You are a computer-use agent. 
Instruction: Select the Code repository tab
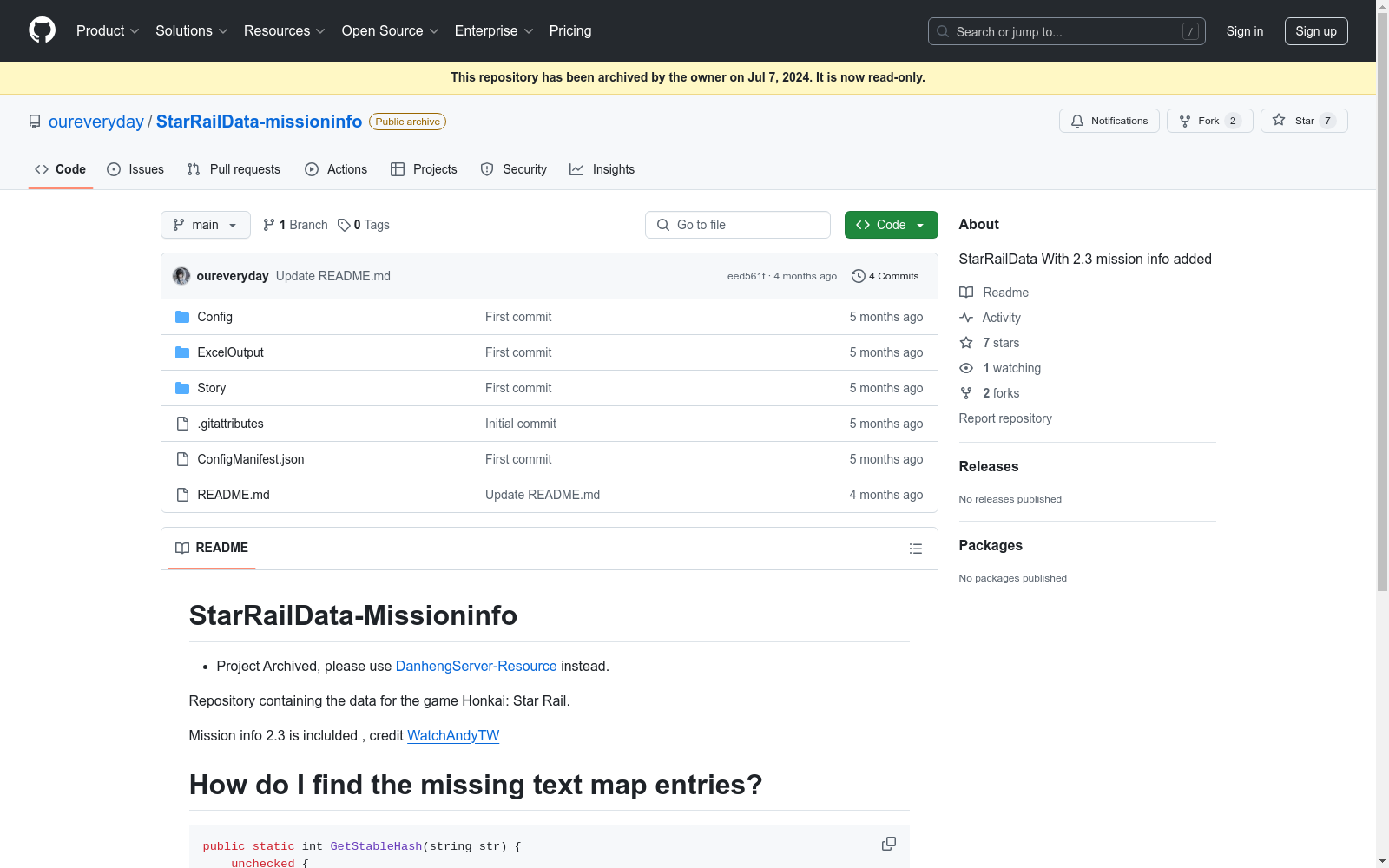[x=61, y=169]
